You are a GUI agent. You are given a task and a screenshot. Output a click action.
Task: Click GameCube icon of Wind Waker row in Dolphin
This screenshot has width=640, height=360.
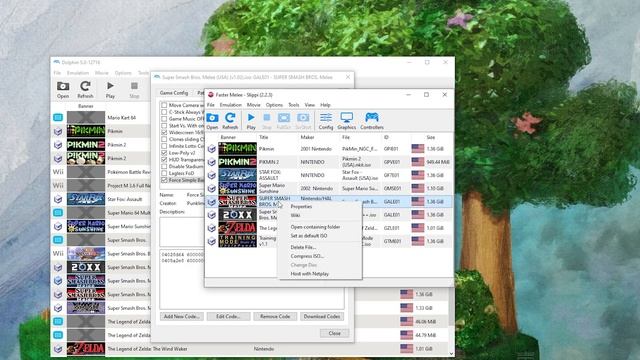point(58,349)
